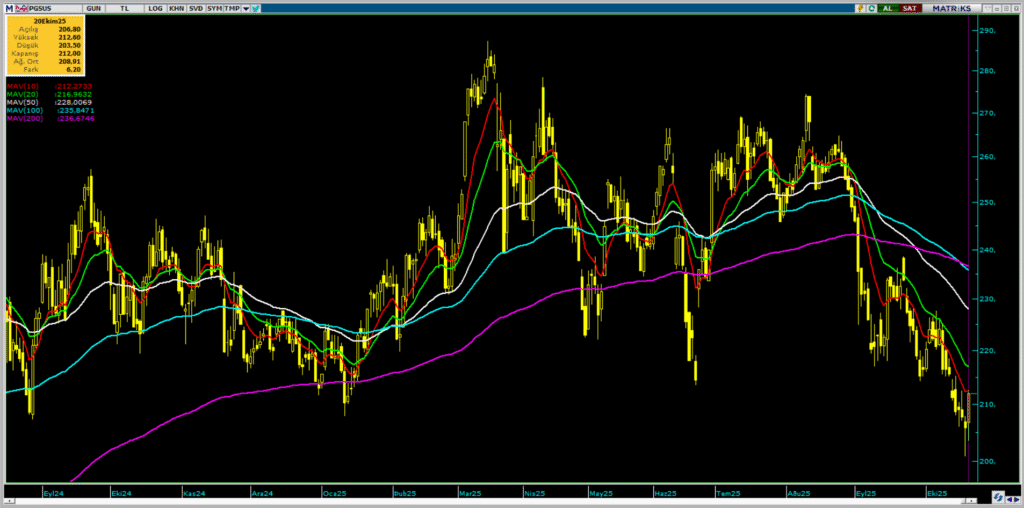Click the green refresh icon
Viewport: 1024px width, 508px height.
[871, 8]
